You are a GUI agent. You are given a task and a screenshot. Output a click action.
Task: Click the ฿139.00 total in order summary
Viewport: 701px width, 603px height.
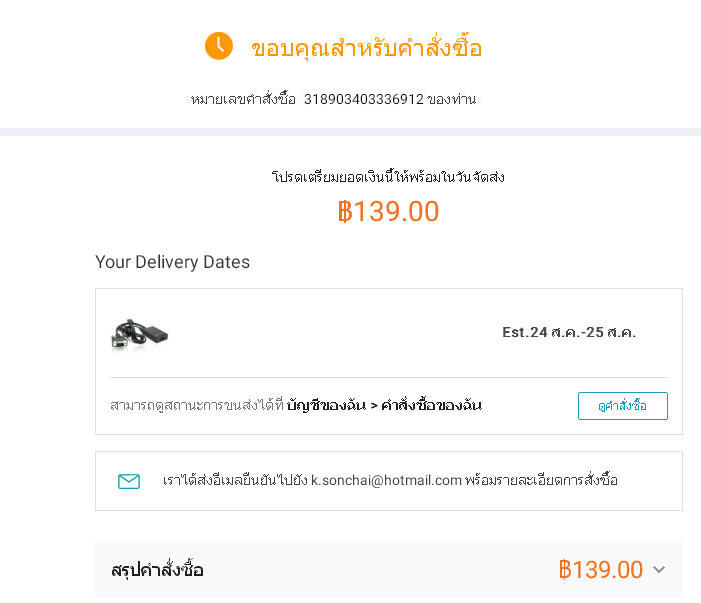[x=600, y=570]
